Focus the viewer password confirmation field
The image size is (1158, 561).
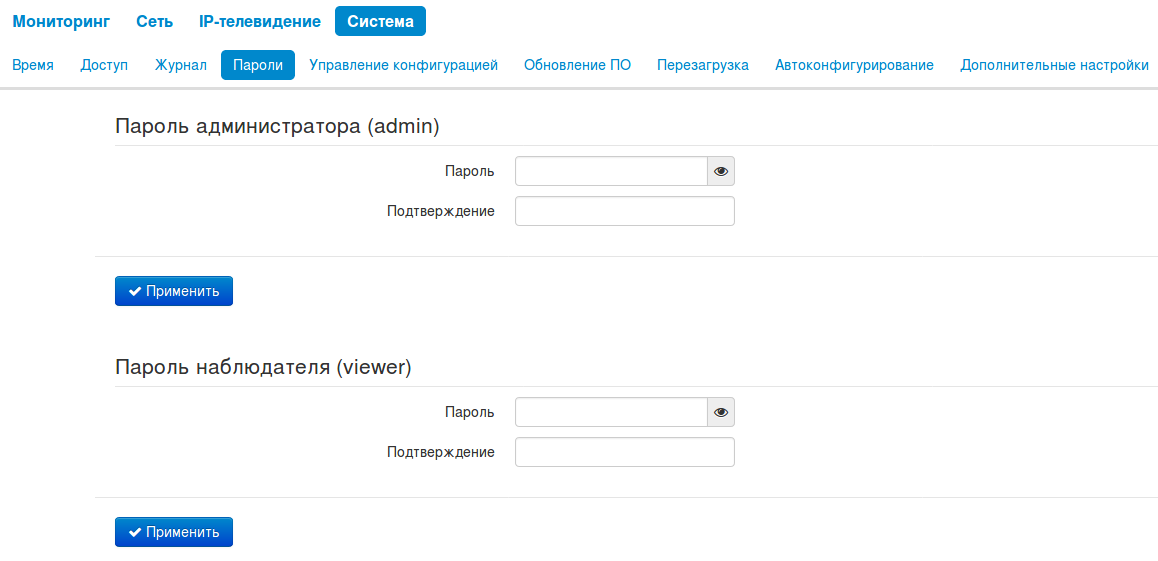click(x=624, y=452)
